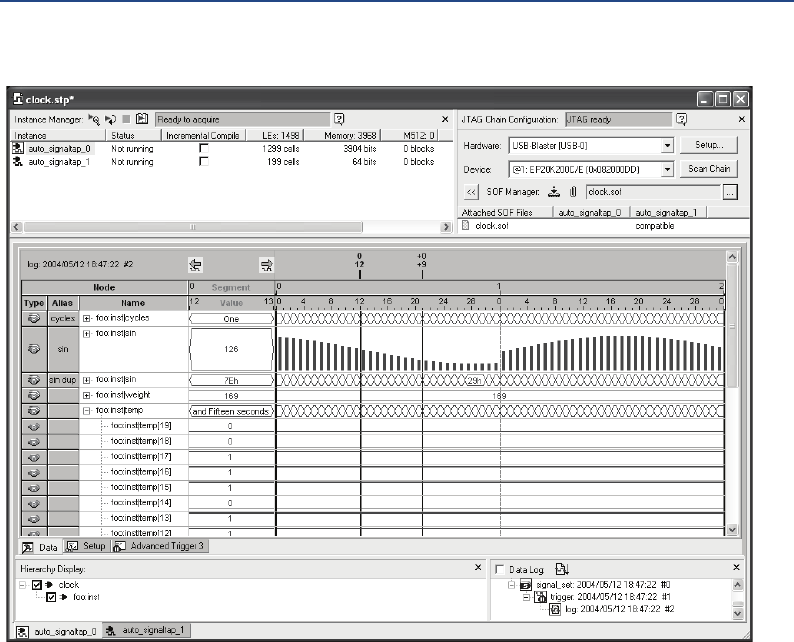Image resolution: width=794 pixels, height=642 pixels.
Task: Switch to the Setup tab
Action: coord(86,546)
